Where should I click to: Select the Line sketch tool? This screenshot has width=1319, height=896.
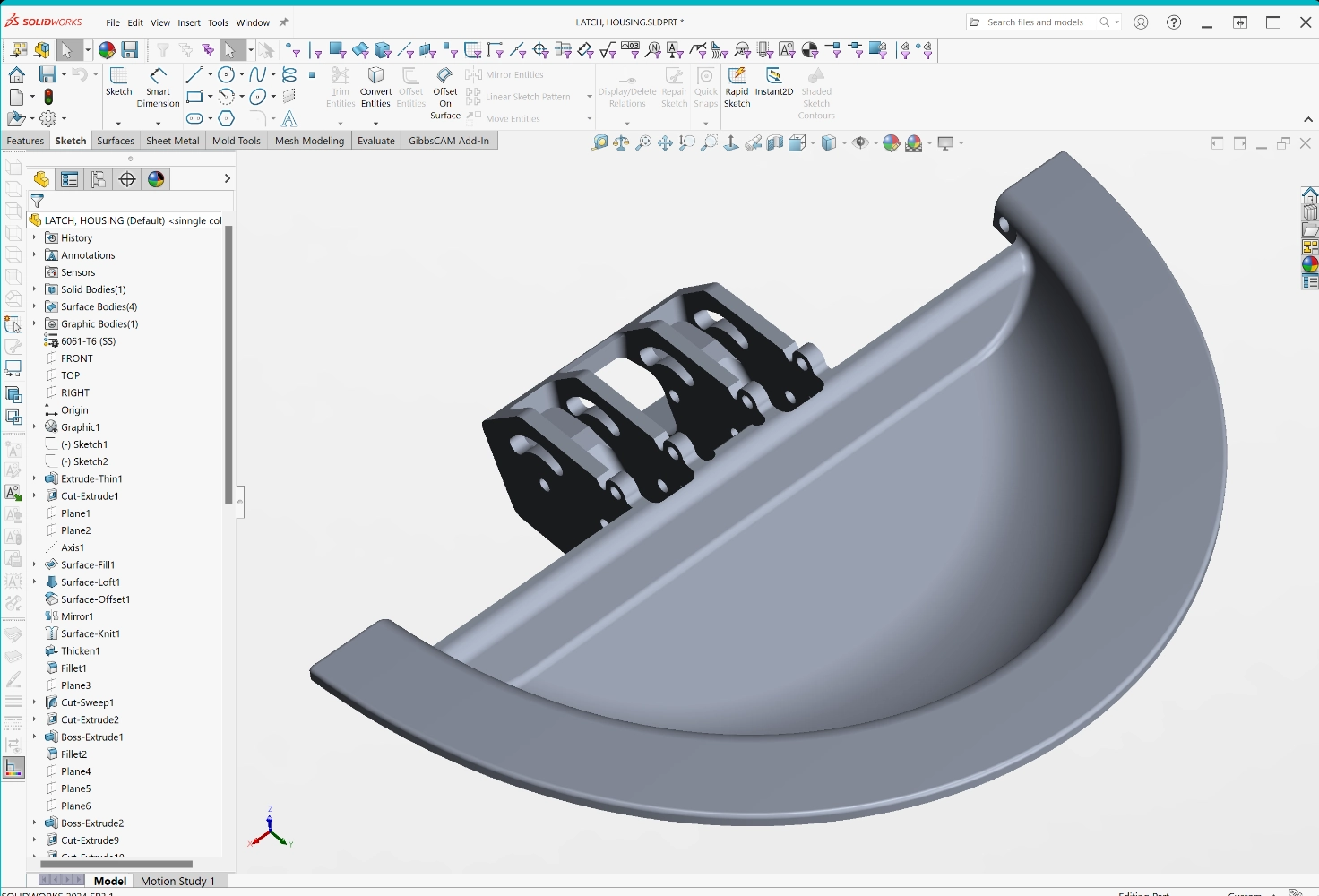[194, 75]
